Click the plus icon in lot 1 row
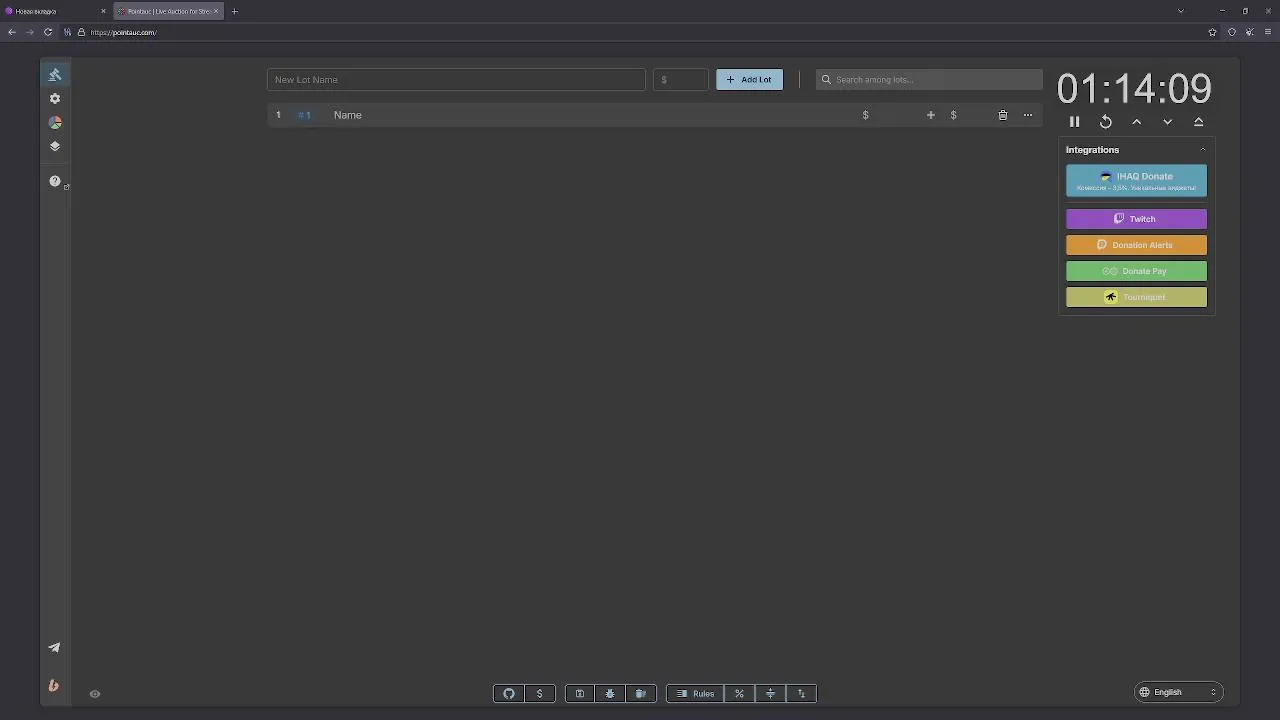 [x=931, y=115]
